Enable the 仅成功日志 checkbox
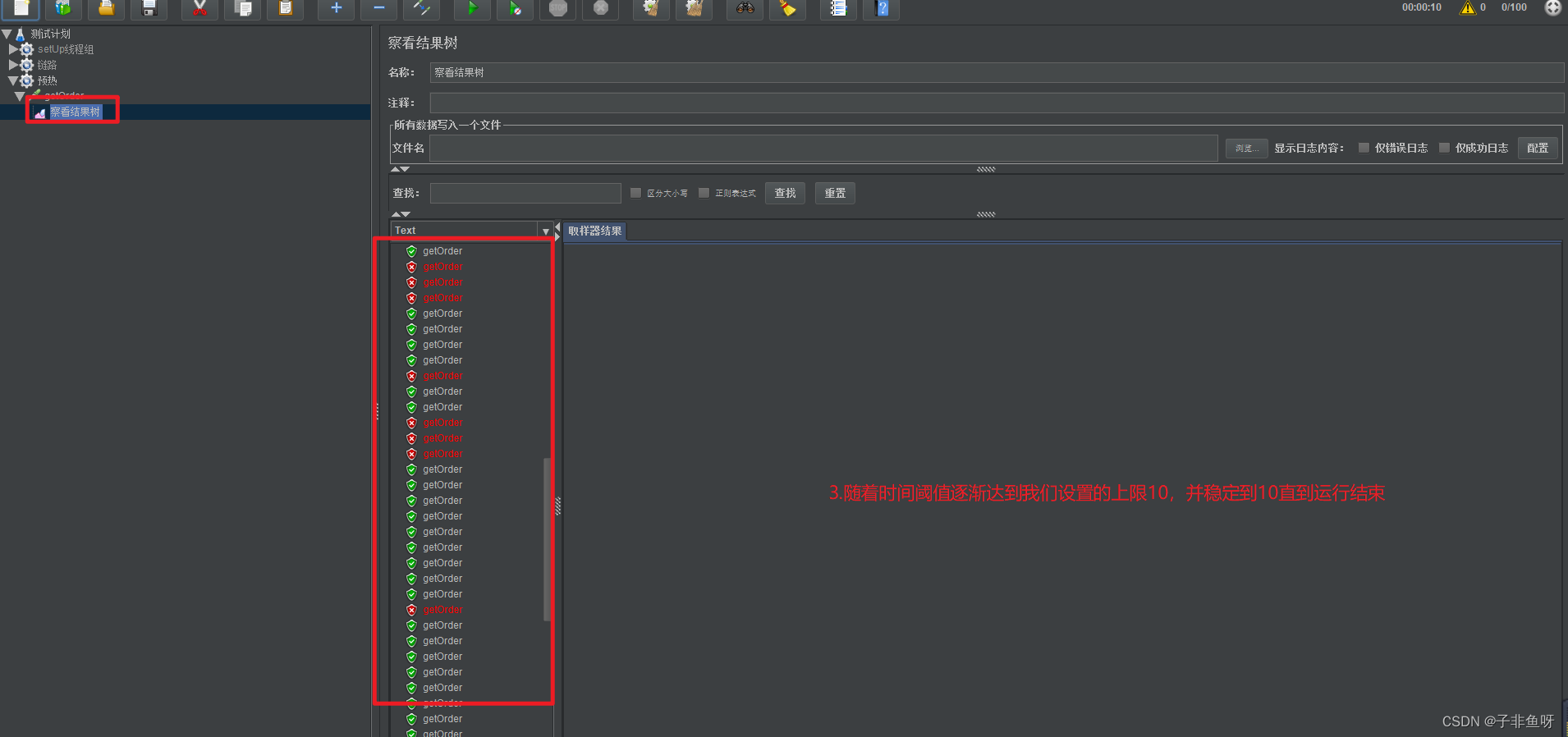1568x737 pixels. click(1444, 148)
